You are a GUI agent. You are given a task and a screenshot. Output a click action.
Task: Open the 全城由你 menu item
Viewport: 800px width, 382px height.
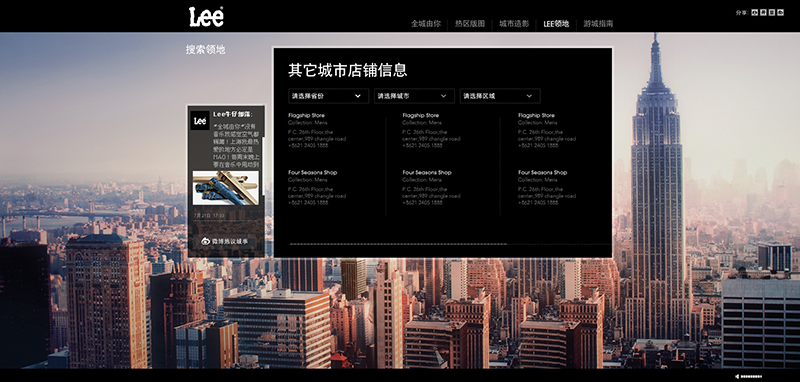point(426,23)
